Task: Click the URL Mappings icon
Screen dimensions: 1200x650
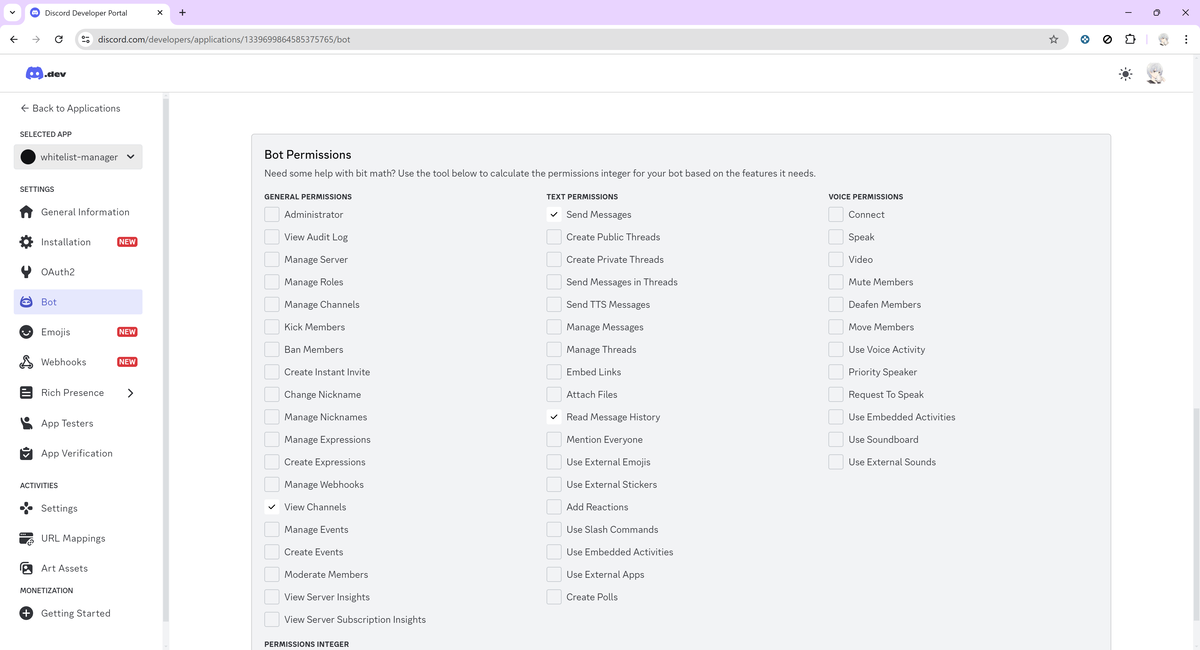Action: [x=27, y=538]
